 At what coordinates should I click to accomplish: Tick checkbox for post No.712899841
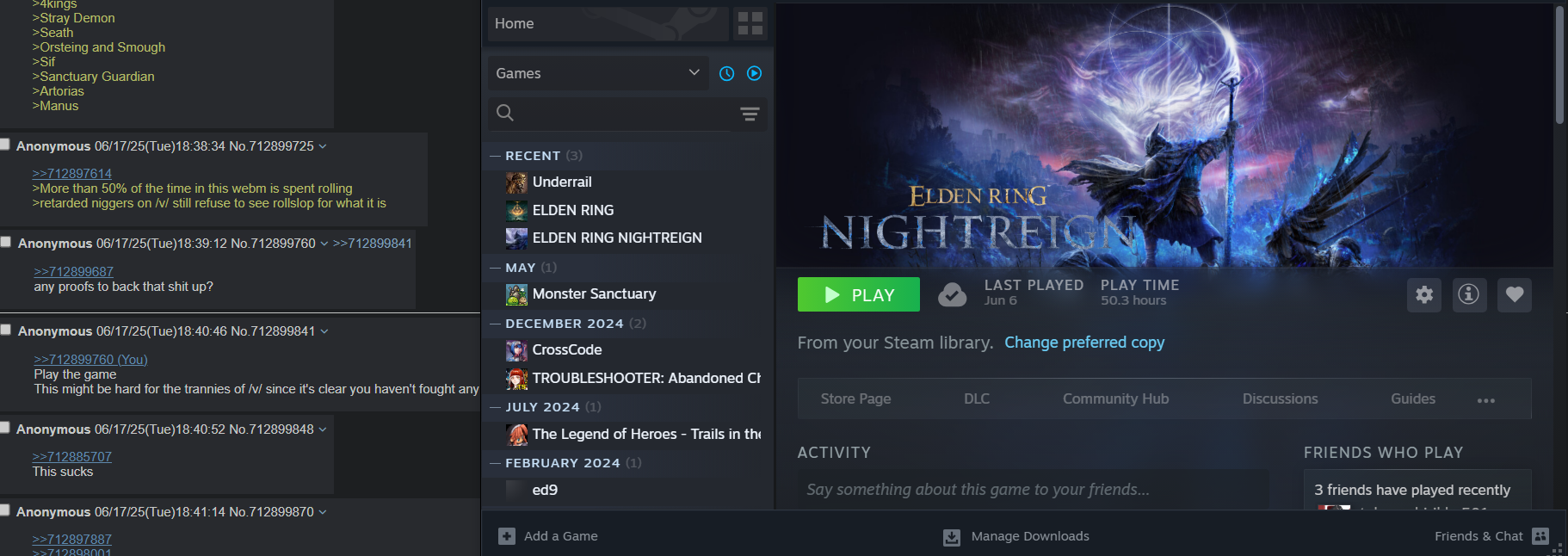[x=5, y=330]
